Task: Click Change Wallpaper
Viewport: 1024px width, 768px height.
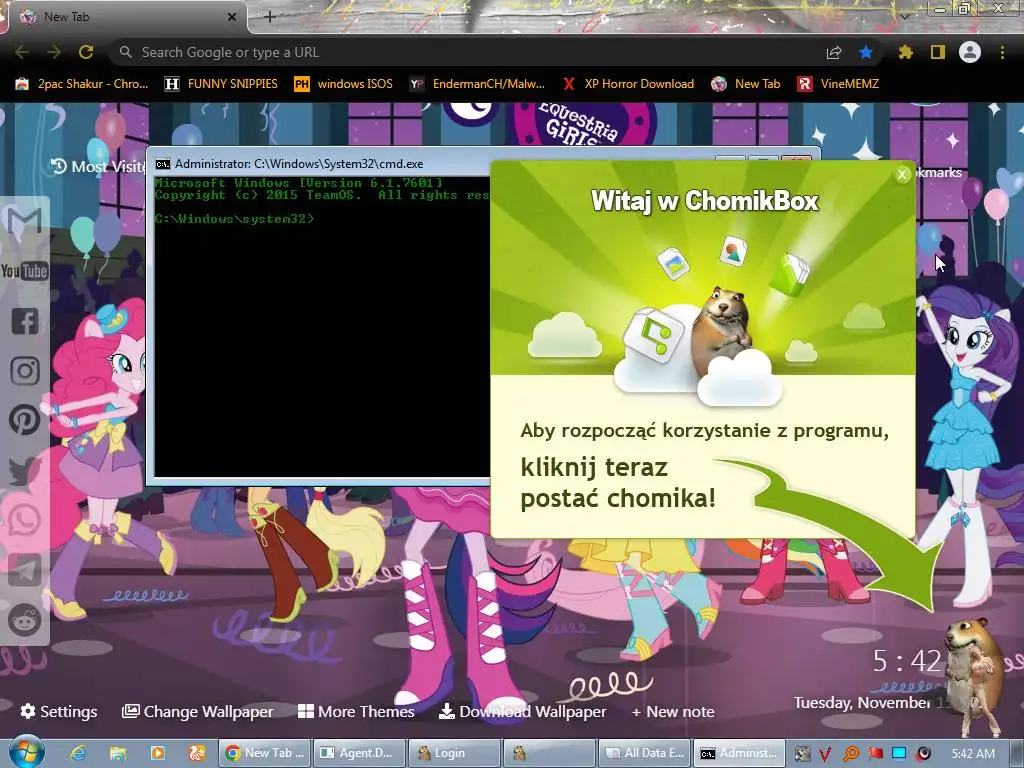Action: pyautogui.click(x=198, y=711)
